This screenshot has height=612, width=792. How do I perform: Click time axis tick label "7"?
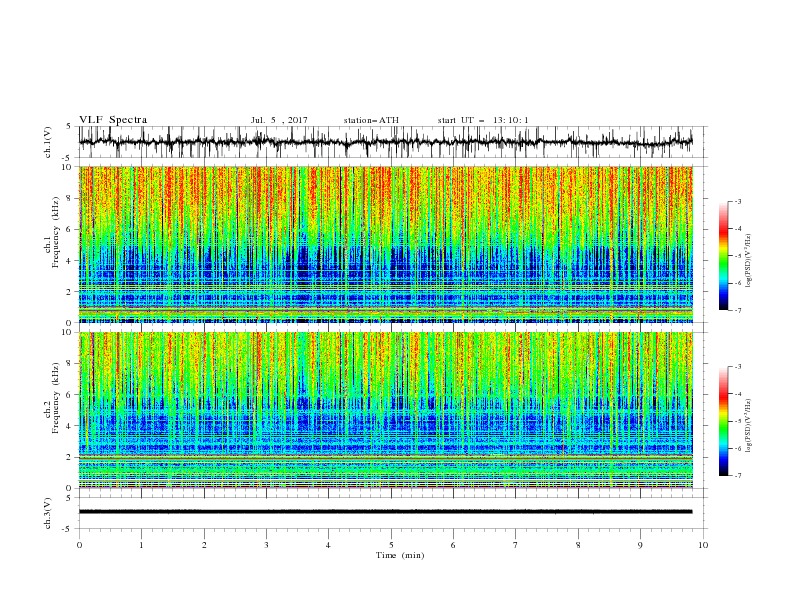click(x=516, y=545)
